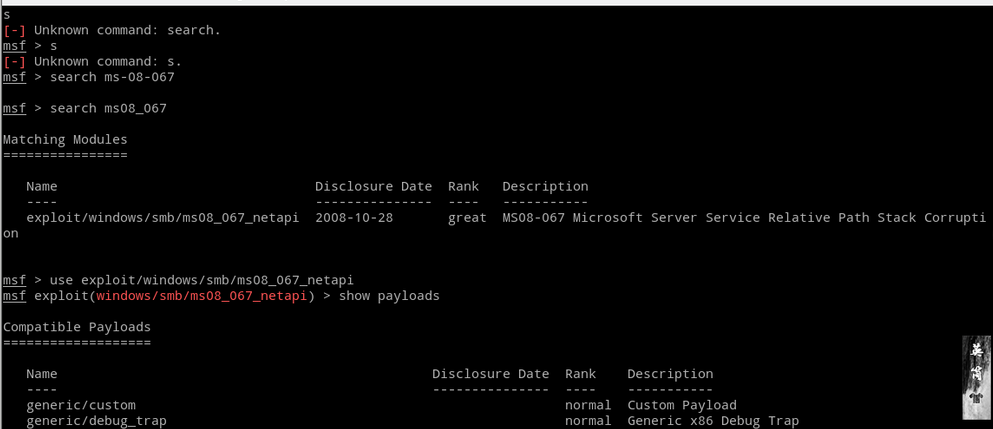
Task: Click the "Matching Modules" heading
Action: pyautogui.click(x=65, y=139)
